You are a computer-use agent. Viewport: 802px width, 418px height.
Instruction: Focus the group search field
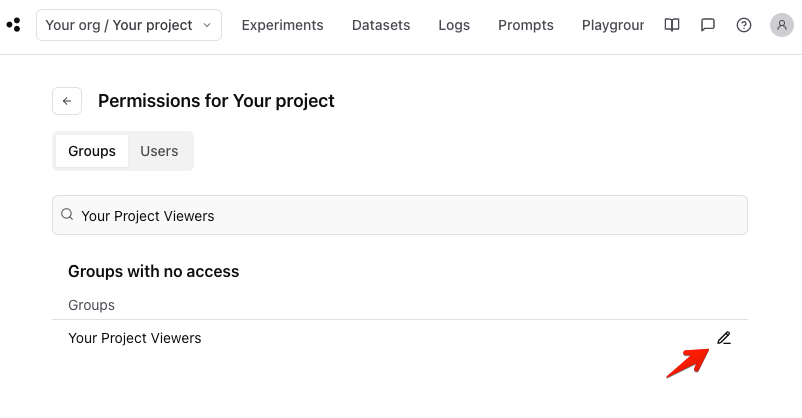[x=400, y=215]
